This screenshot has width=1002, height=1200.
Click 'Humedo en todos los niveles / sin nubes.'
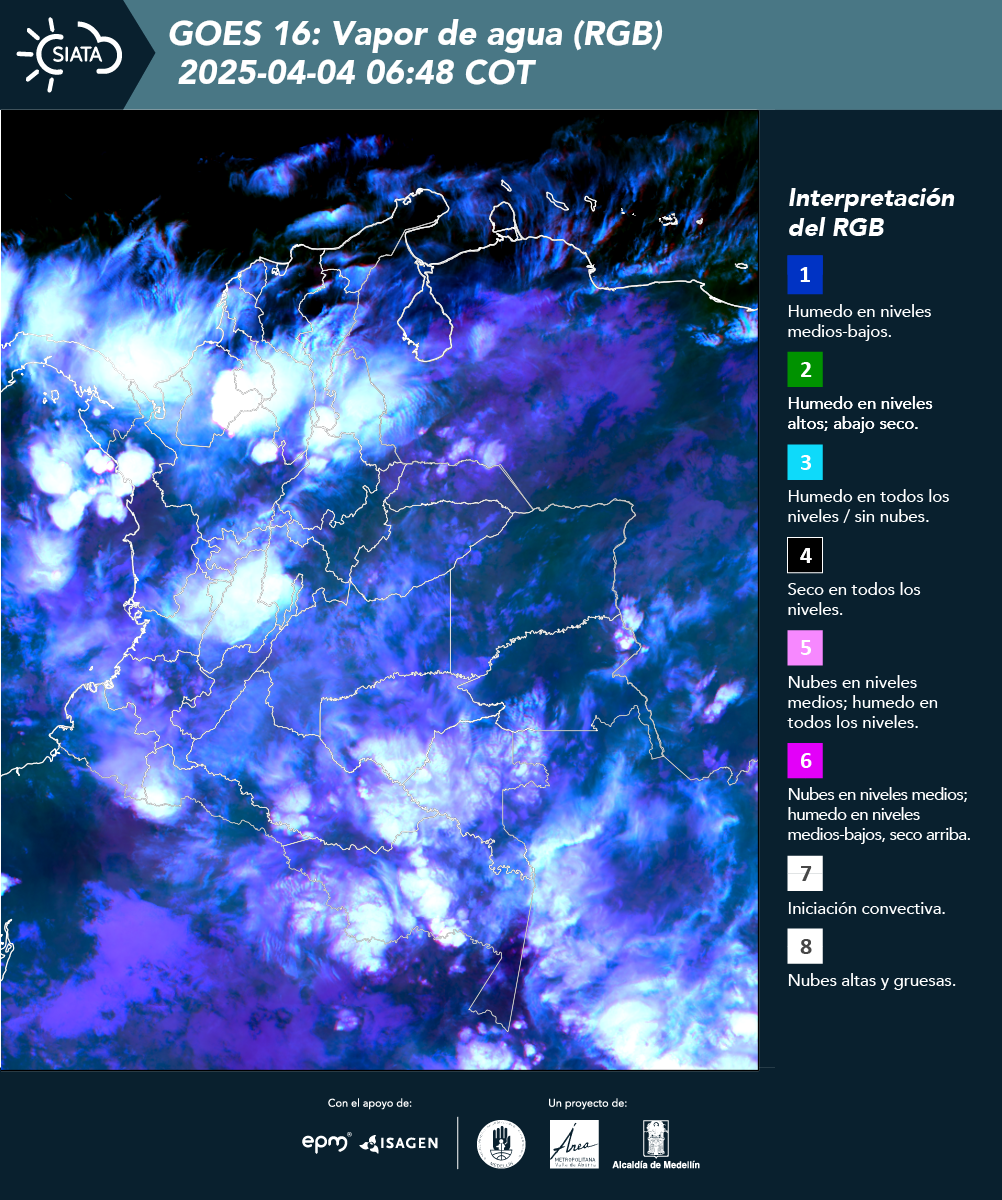tap(868, 506)
